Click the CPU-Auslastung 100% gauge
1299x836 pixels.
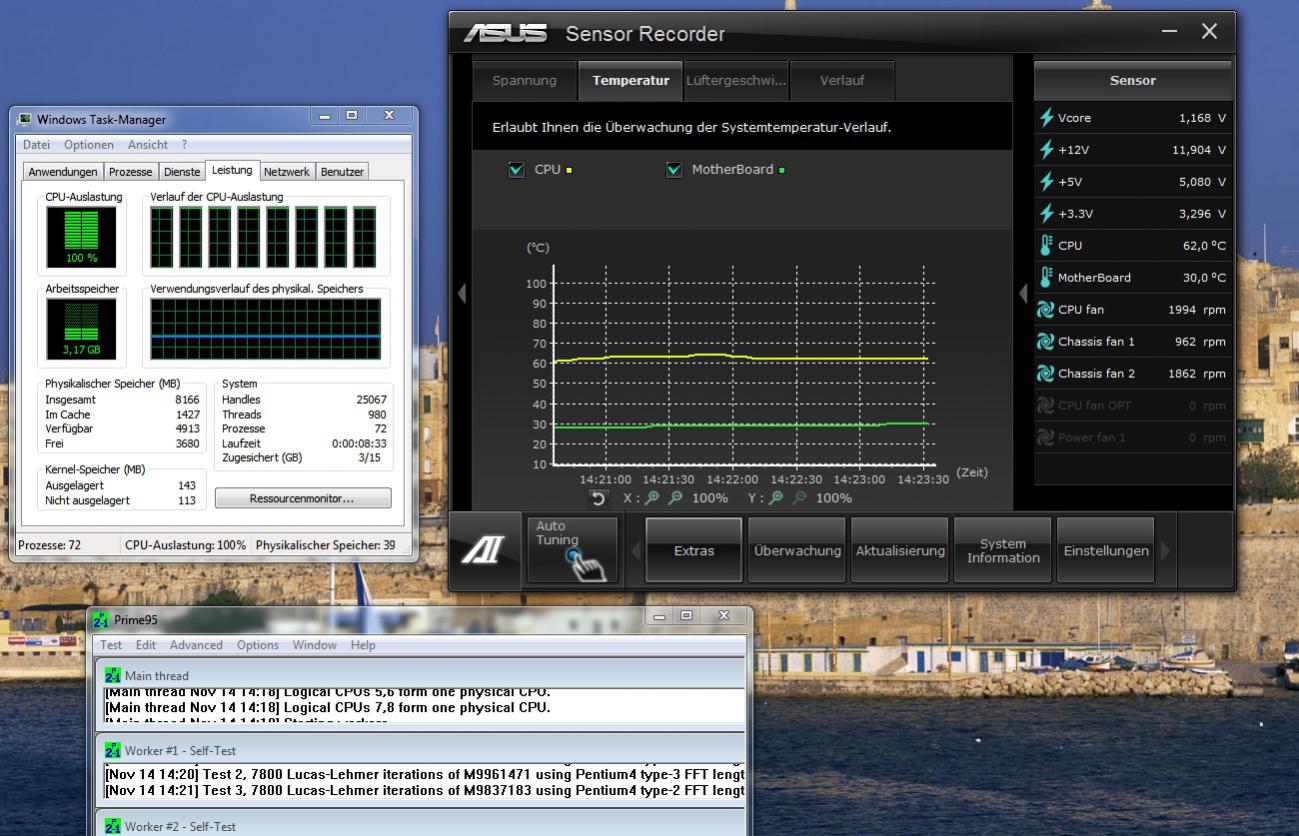click(81, 237)
